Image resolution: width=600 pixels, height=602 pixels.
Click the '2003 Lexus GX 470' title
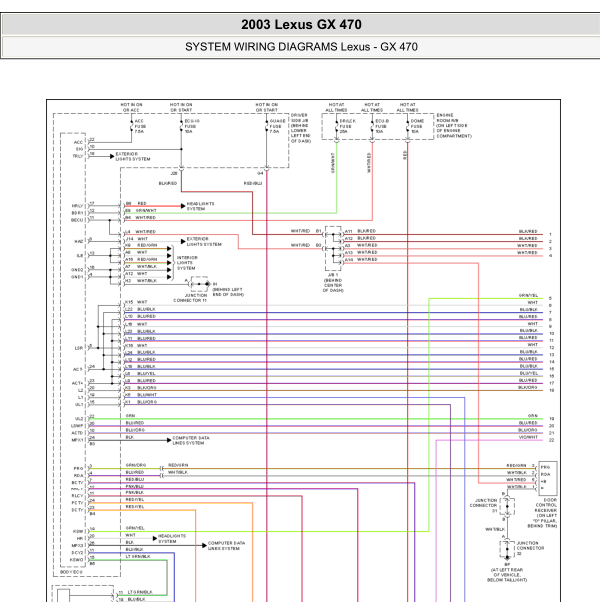(301, 25)
